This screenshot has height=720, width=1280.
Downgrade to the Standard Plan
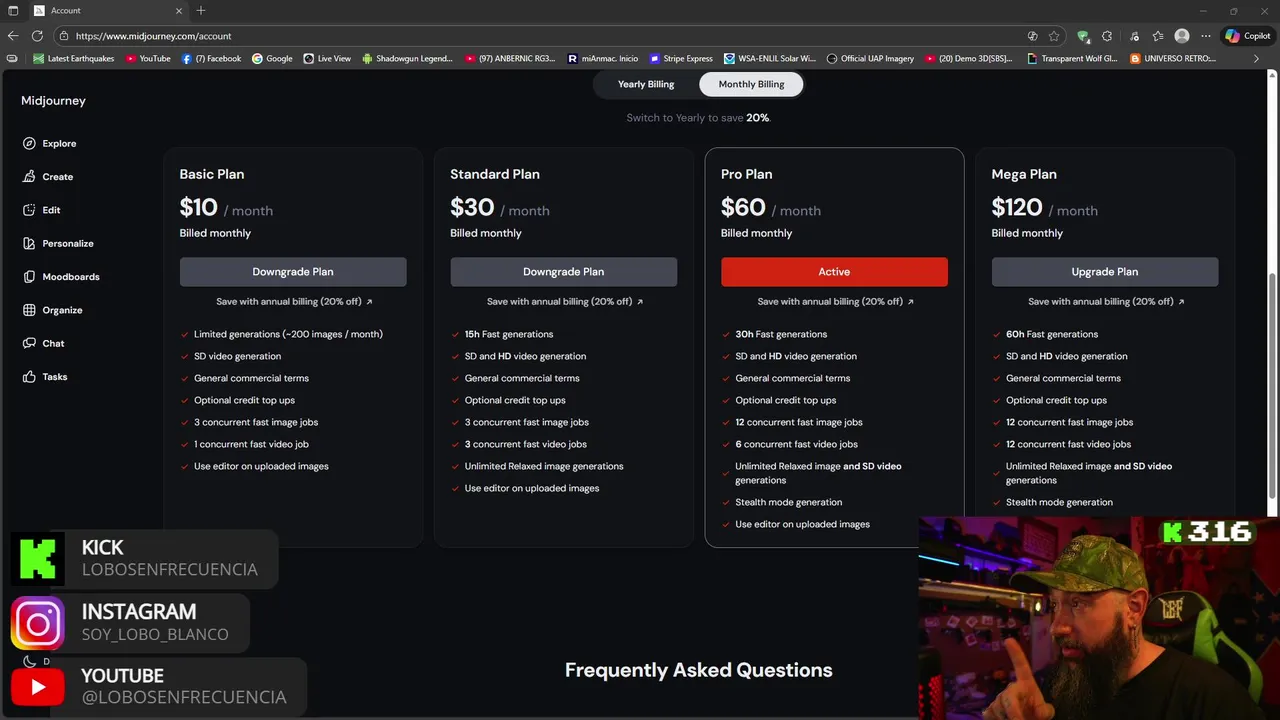[564, 272]
